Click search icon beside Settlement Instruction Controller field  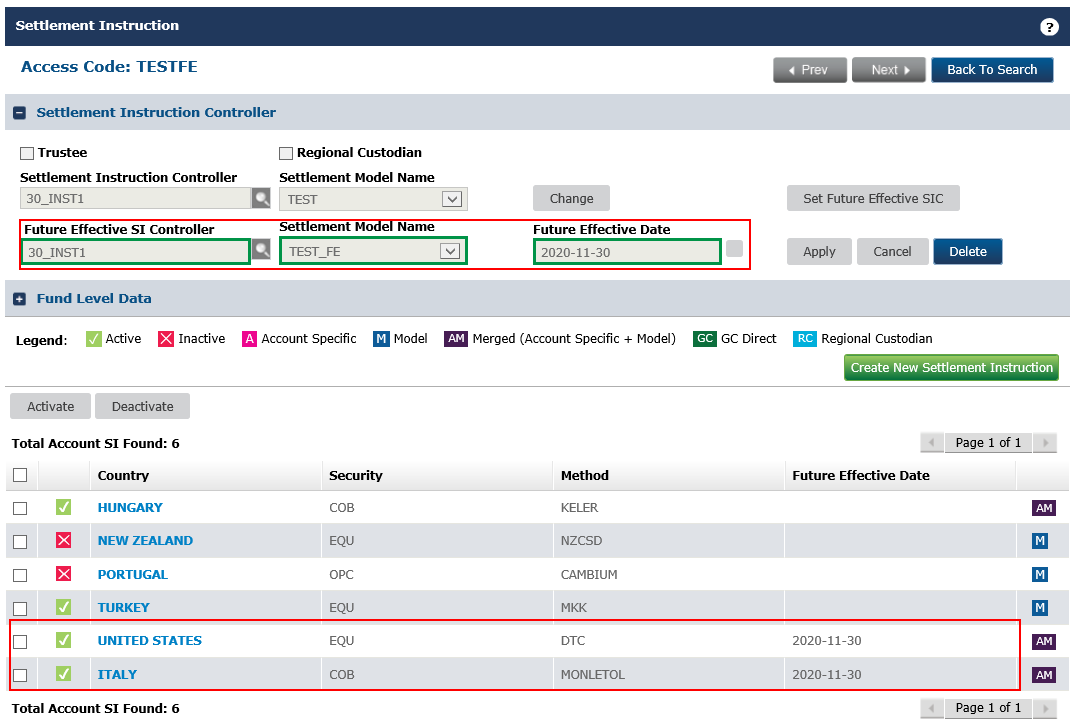coord(261,199)
